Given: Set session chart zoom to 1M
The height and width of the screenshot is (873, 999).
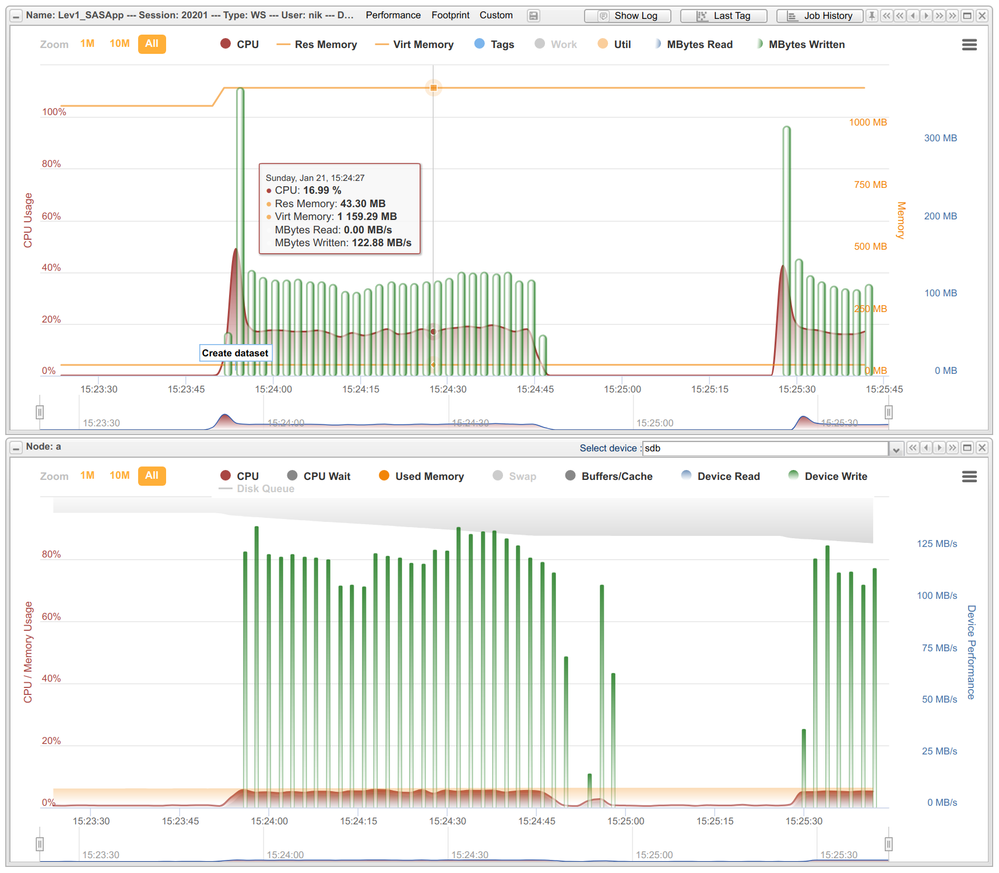Looking at the screenshot, I should (x=87, y=43).
